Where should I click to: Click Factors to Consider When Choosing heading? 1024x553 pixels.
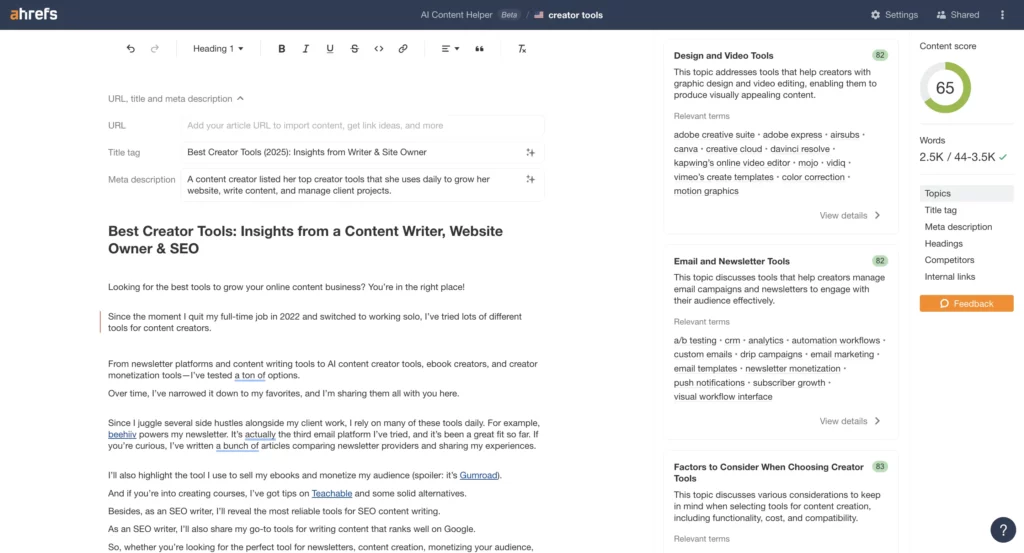768,473
